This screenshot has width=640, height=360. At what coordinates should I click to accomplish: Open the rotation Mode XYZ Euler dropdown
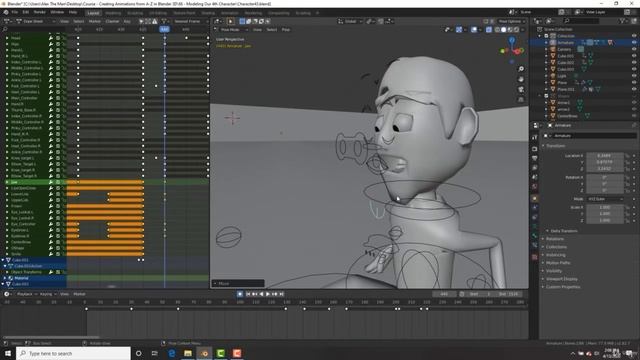pos(605,199)
